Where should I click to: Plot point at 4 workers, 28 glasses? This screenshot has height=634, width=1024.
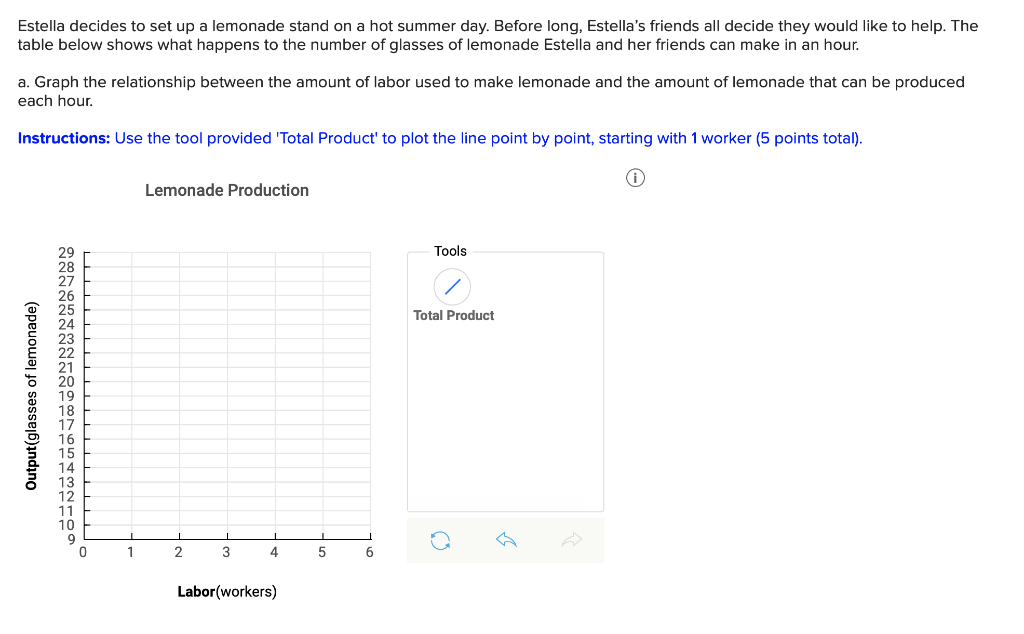pyautogui.click(x=275, y=267)
